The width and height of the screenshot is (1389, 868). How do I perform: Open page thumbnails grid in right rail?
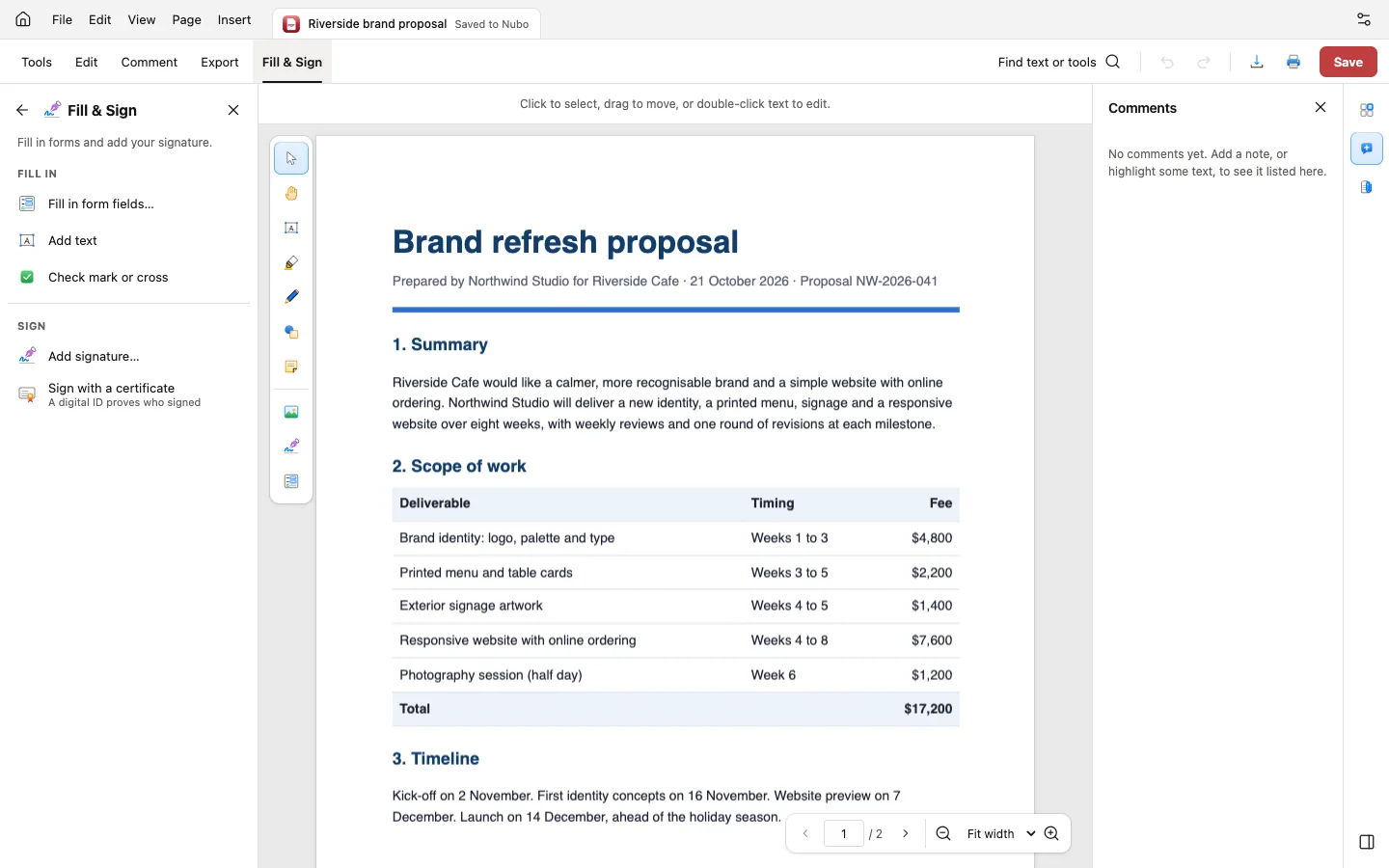(x=1367, y=110)
